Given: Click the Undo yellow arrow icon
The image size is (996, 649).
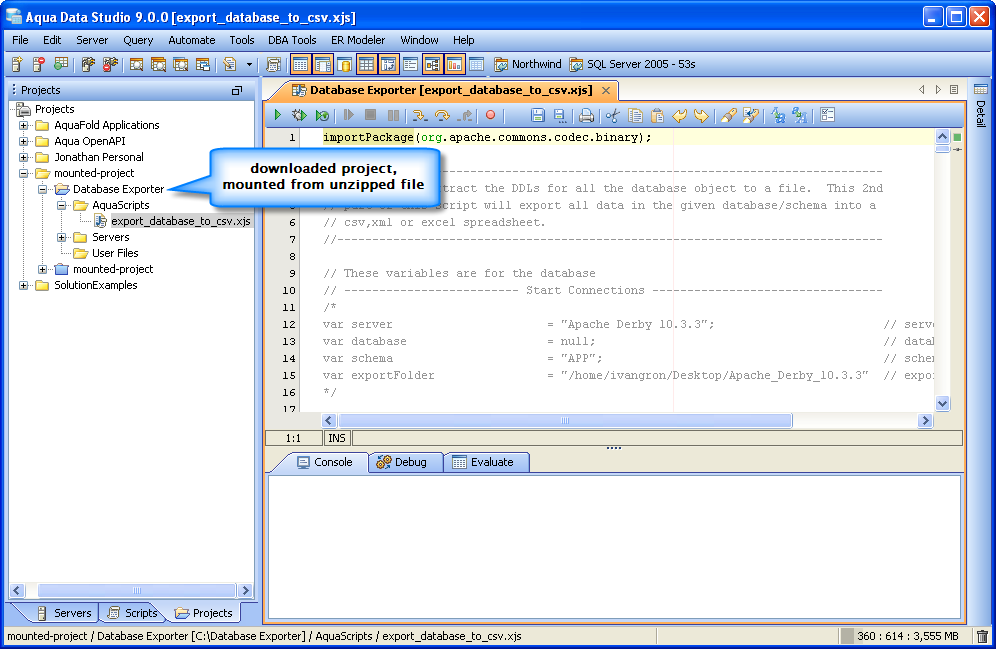Looking at the screenshot, I should tap(680, 115).
